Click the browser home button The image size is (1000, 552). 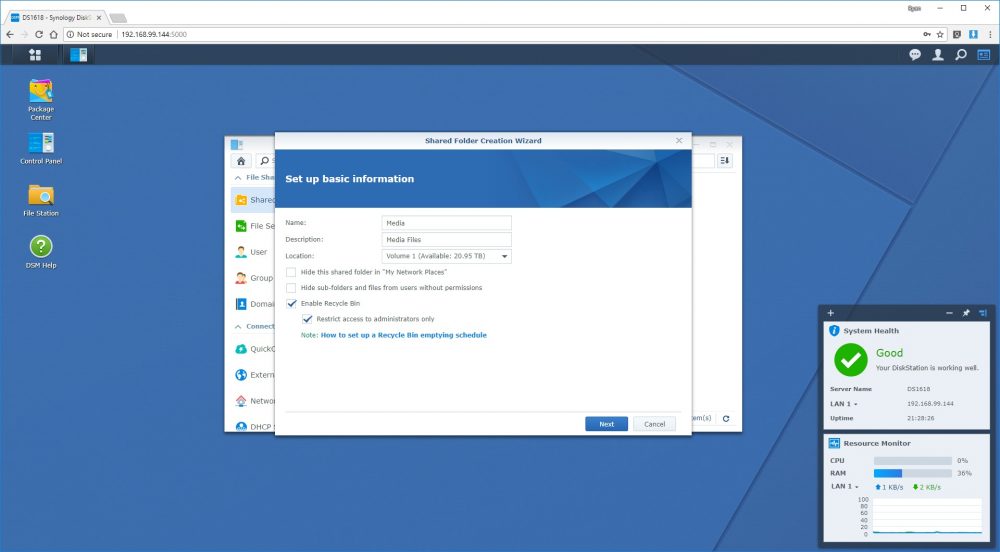coord(54,34)
